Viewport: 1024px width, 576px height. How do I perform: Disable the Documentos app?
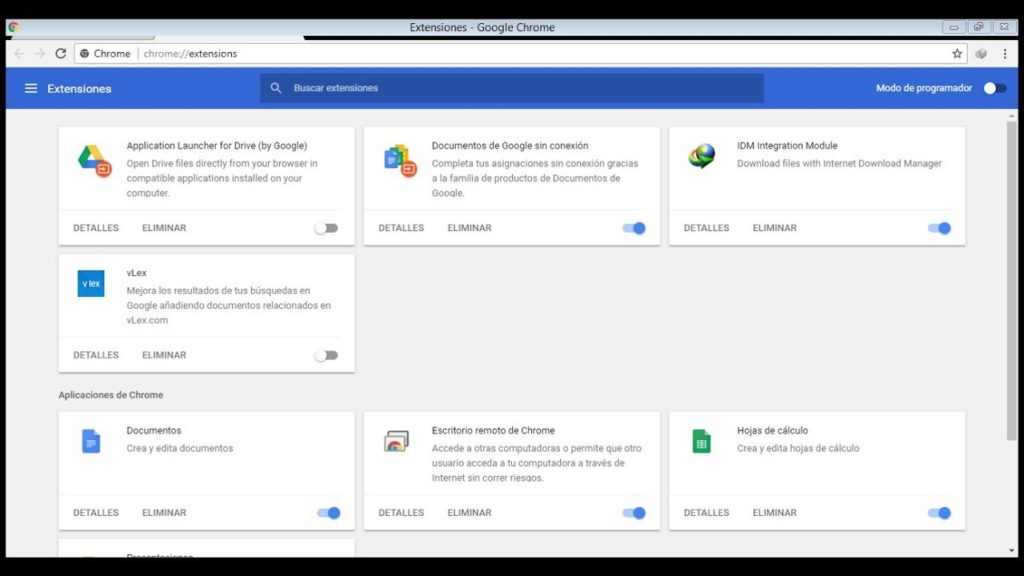point(329,513)
